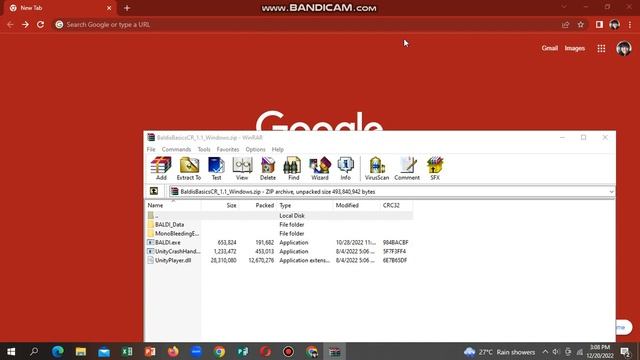The width and height of the screenshot is (640, 360).
Task: Open the Windows Start menu
Action: [11, 351]
